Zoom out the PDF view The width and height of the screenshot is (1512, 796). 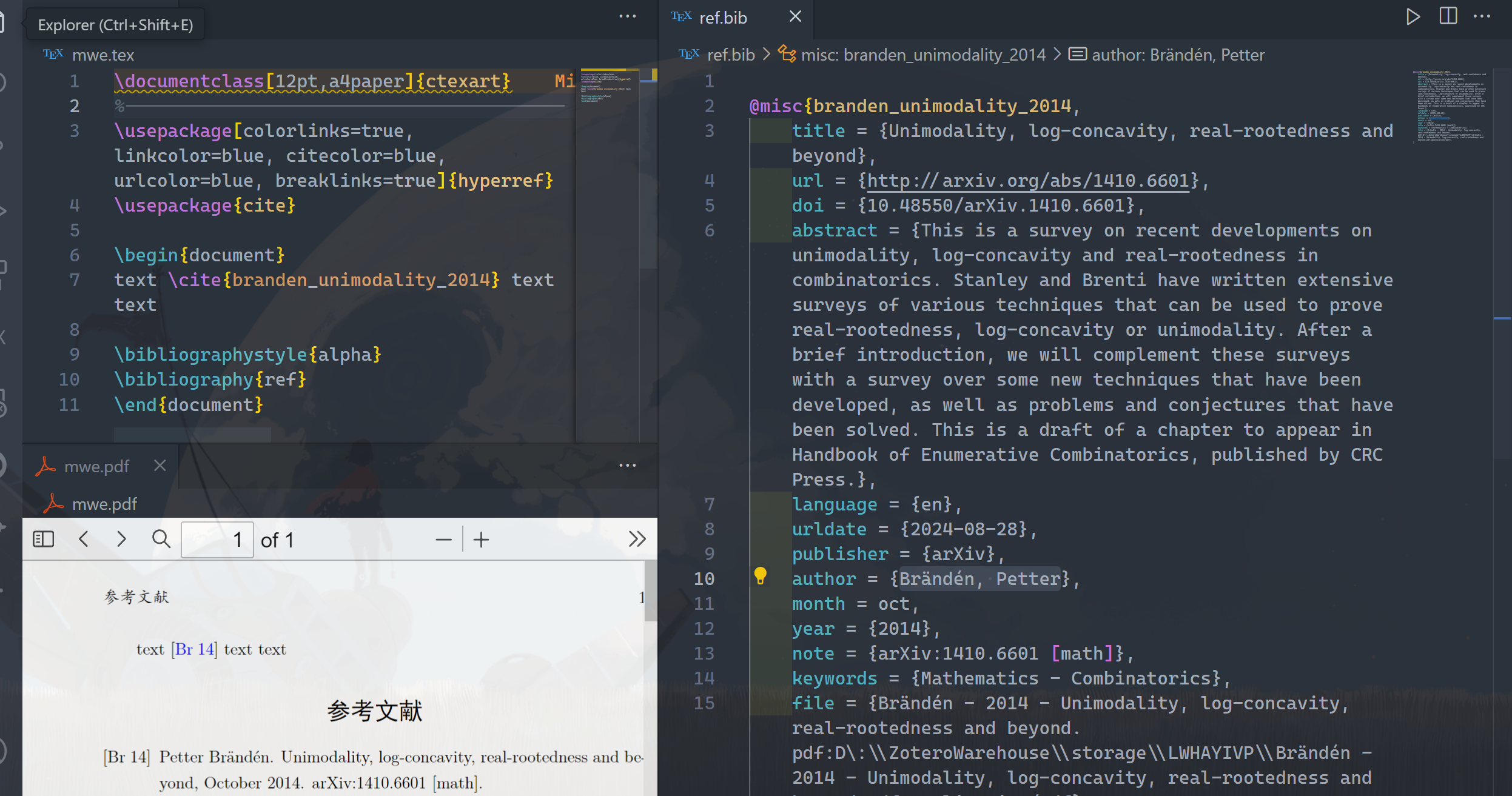[x=443, y=540]
